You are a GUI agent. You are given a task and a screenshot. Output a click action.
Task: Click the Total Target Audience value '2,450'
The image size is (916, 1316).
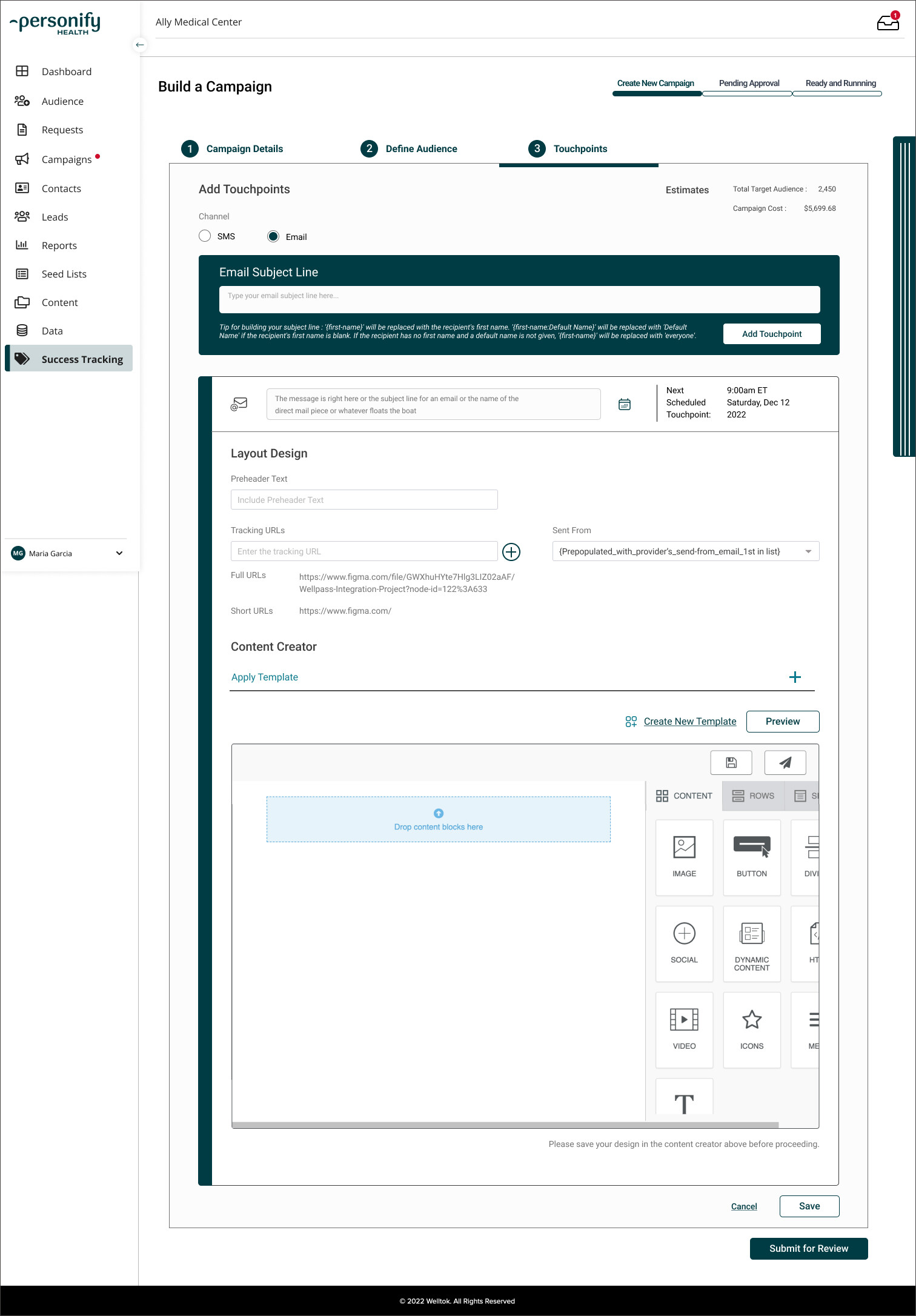click(826, 189)
